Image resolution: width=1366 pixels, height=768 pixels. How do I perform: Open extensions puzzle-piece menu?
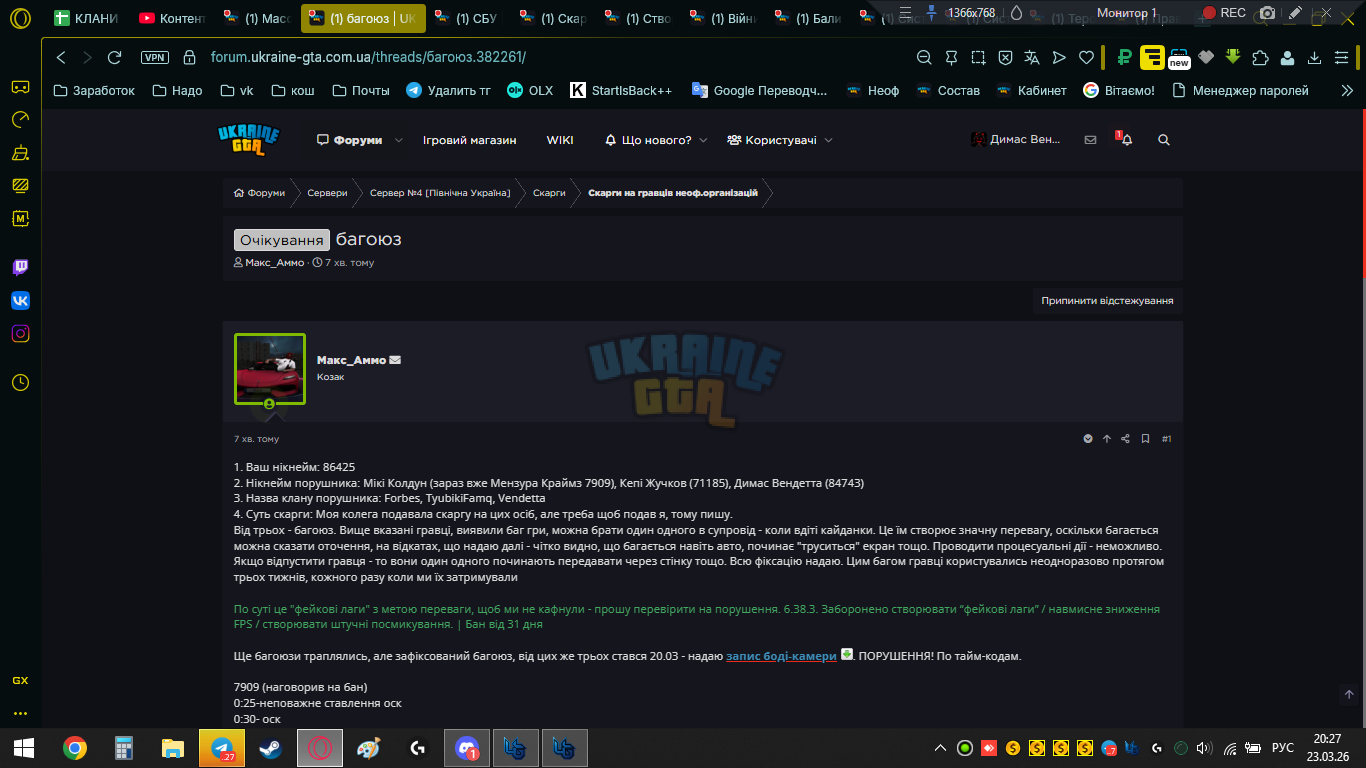[x=1260, y=57]
